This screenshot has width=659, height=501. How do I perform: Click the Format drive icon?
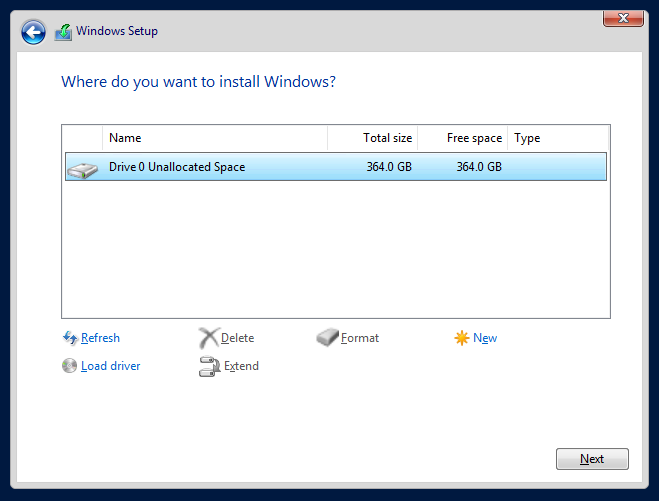click(327, 337)
